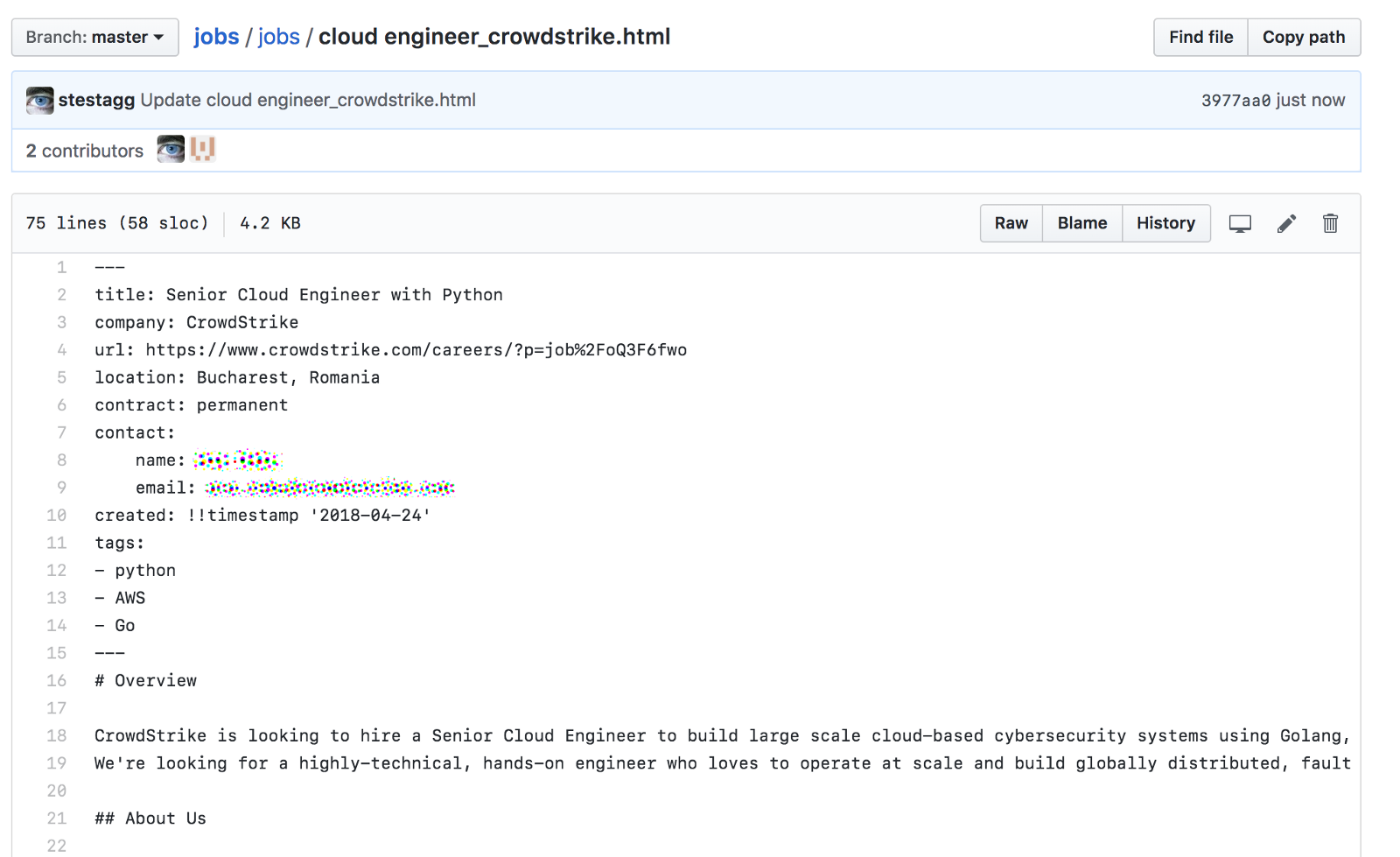Open file in GitHub Desktop icon
This screenshot has width=1400, height=857.
tap(1240, 224)
